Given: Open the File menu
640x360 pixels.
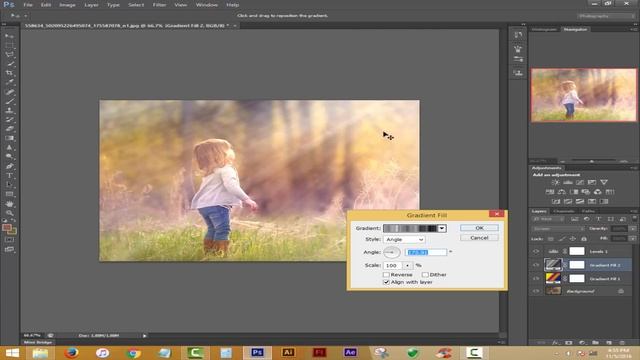Looking at the screenshot, I should coord(28,5).
